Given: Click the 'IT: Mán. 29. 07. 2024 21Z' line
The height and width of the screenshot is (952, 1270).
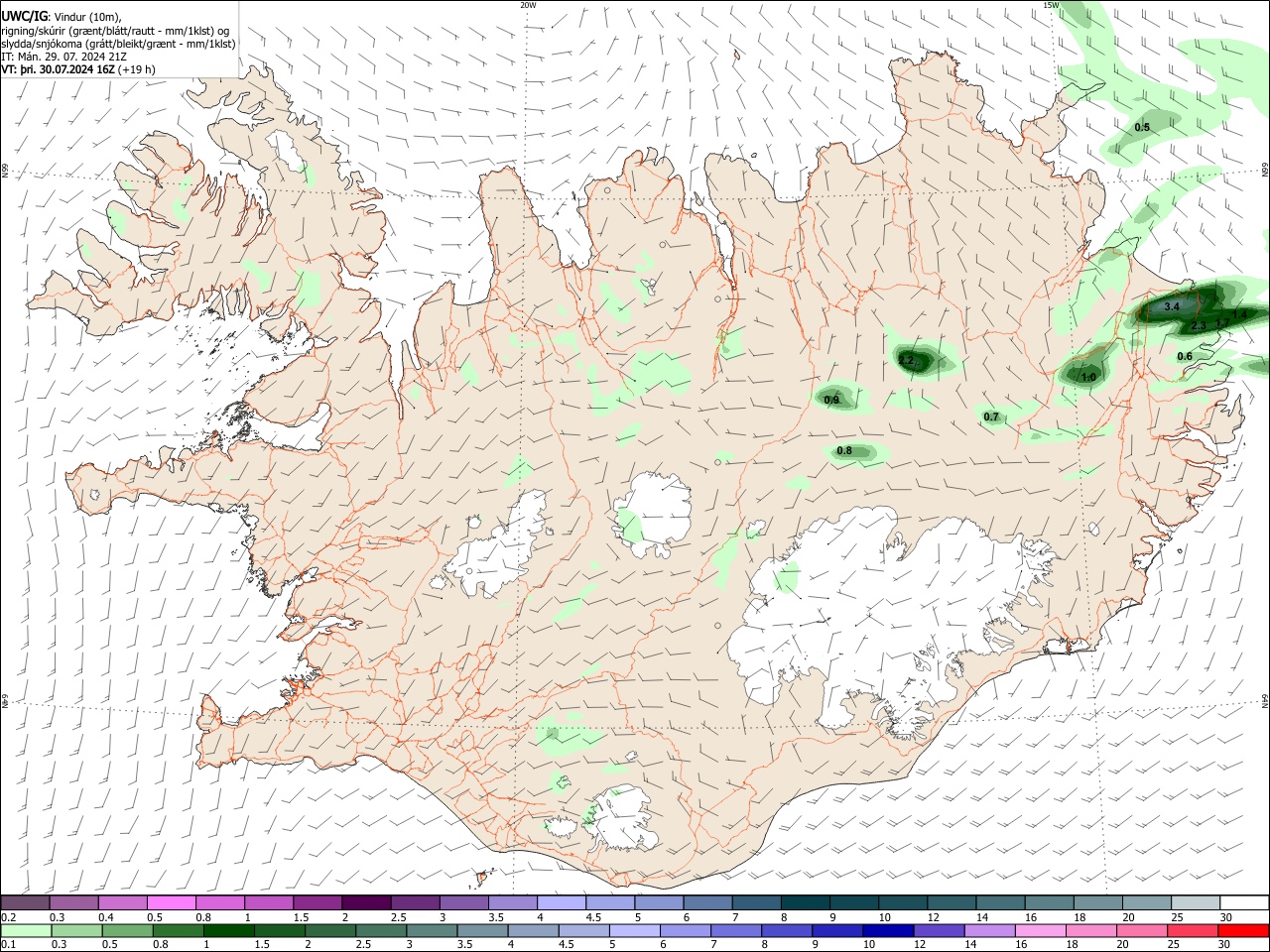Looking at the screenshot, I should pos(63,57).
